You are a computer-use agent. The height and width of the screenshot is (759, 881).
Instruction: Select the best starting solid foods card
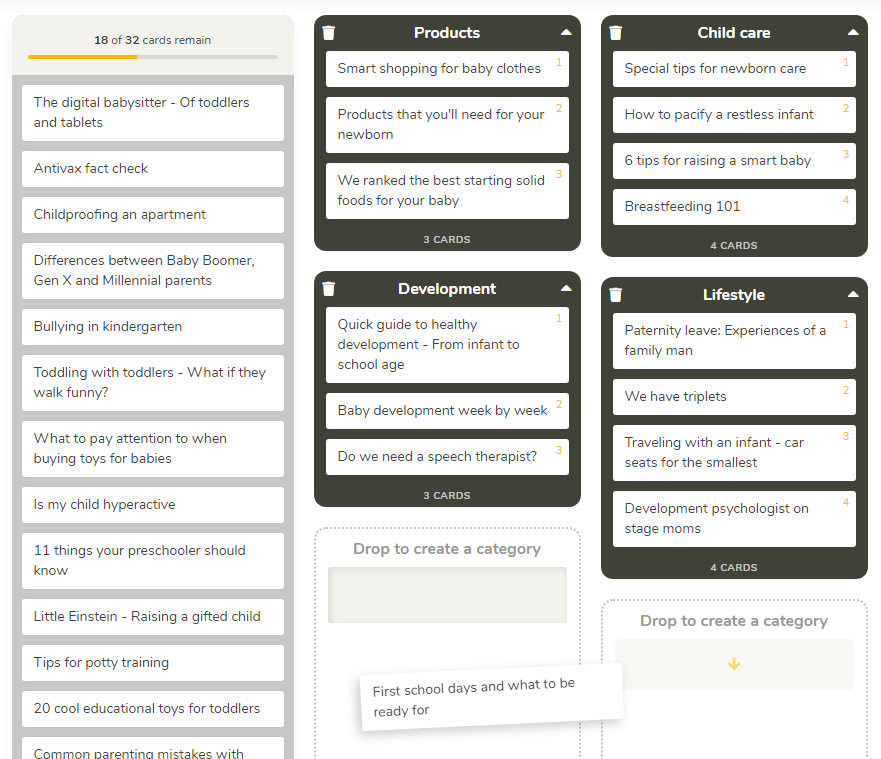coord(447,191)
